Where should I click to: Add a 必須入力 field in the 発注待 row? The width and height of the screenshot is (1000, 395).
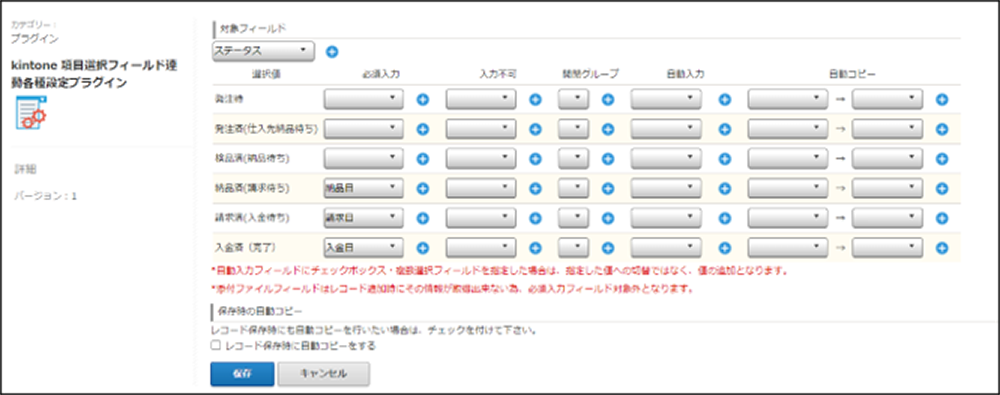(422, 100)
